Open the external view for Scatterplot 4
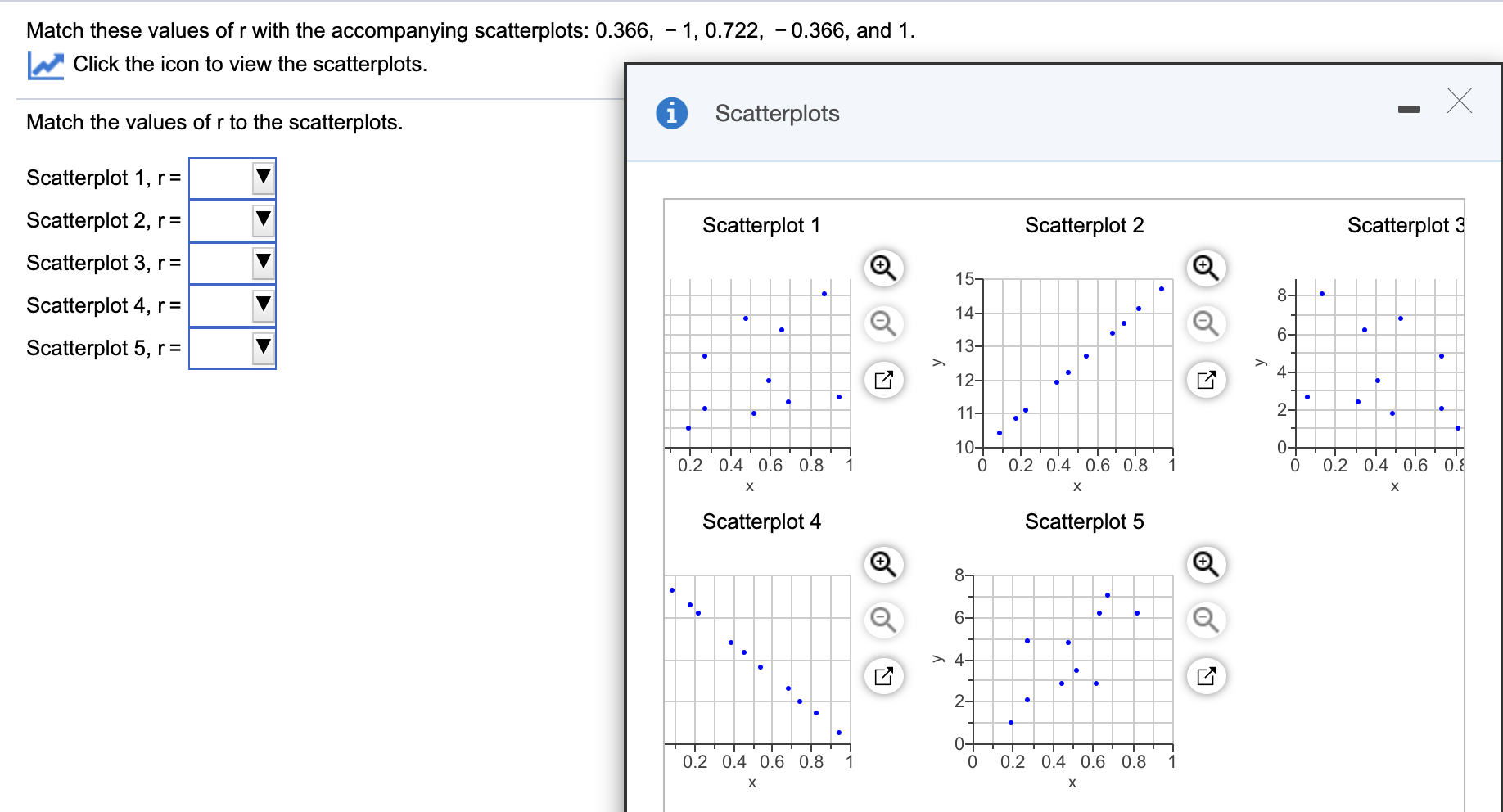The height and width of the screenshot is (812, 1503). click(882, 676)
